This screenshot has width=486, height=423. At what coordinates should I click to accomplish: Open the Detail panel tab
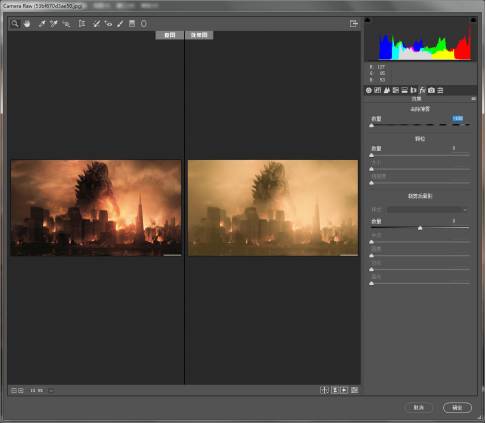coord(387,90)
